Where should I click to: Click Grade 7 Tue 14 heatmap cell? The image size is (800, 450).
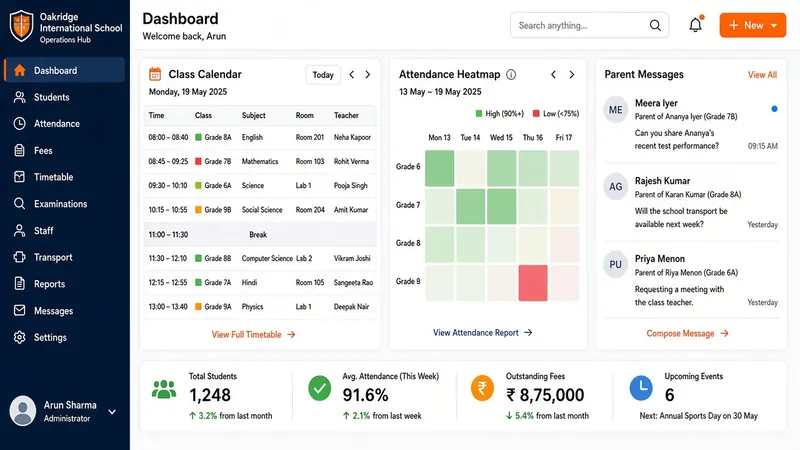tap(470, 206)
